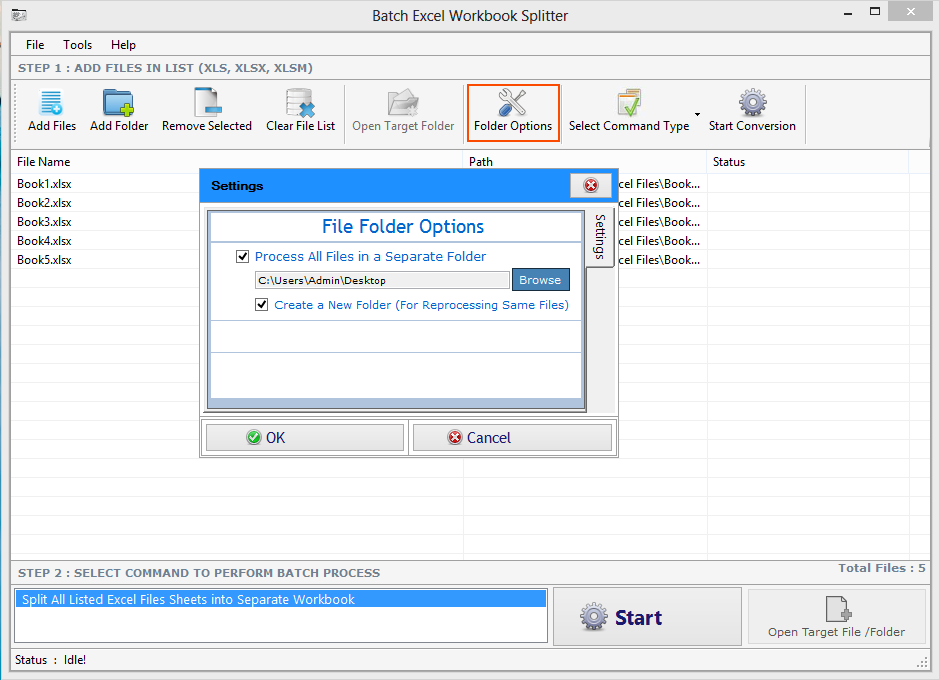Click the Open Target Folder toolbar icon

403,103
